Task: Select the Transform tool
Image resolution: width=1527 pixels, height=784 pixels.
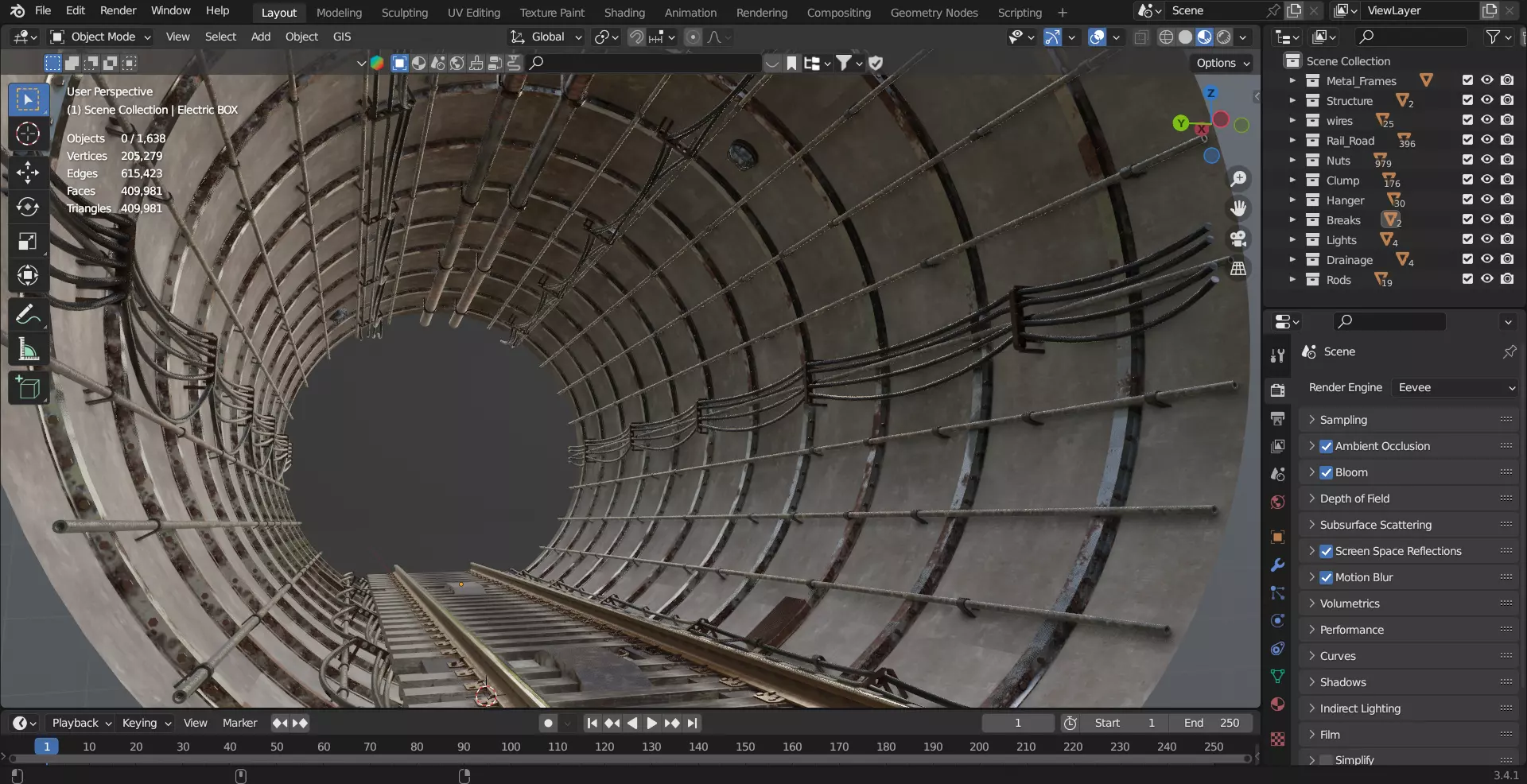Action: [28, 276]
